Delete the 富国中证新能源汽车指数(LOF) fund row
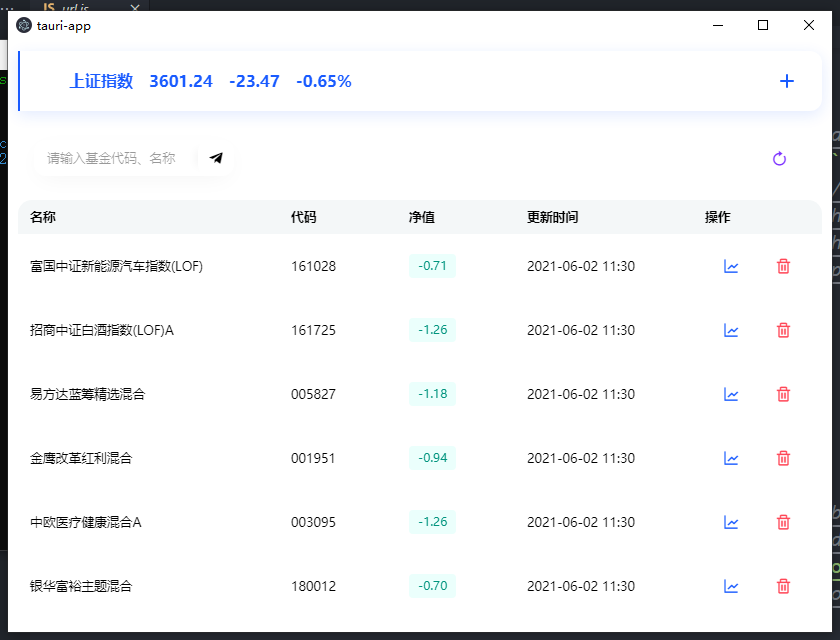This screenshot has height=640, width=840. point(783,266)
